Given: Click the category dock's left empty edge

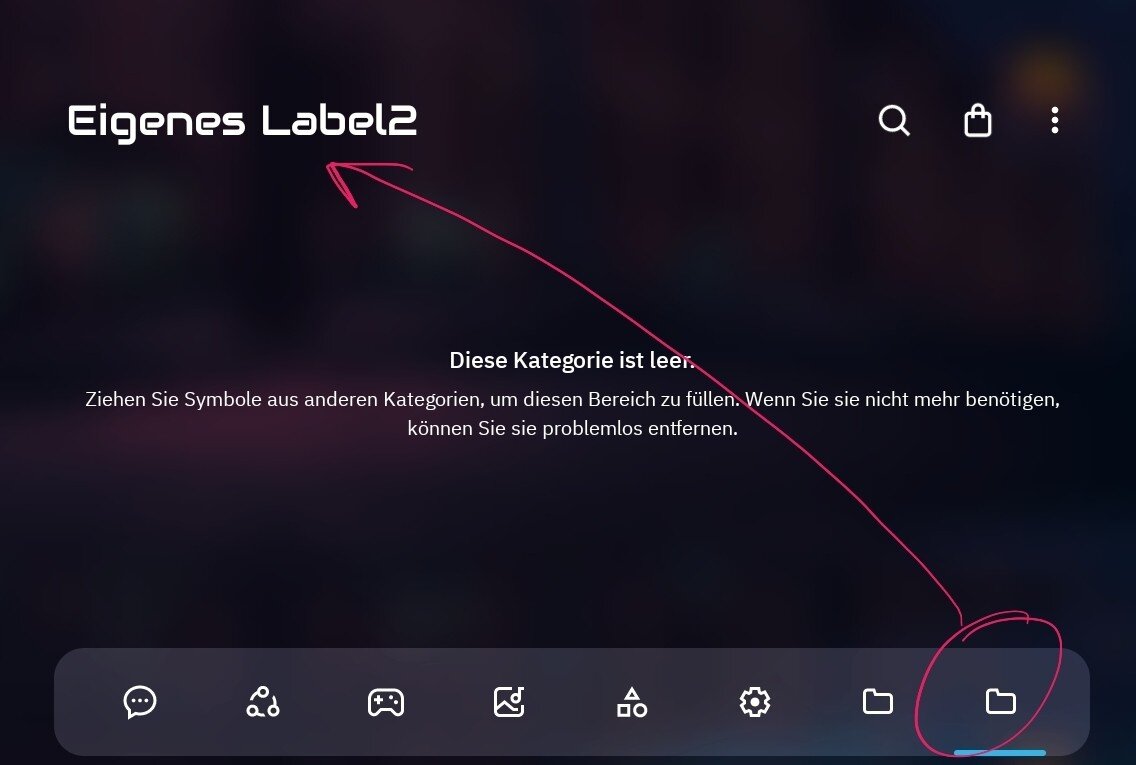Looking at the screenshot, I should coord(80,702).
